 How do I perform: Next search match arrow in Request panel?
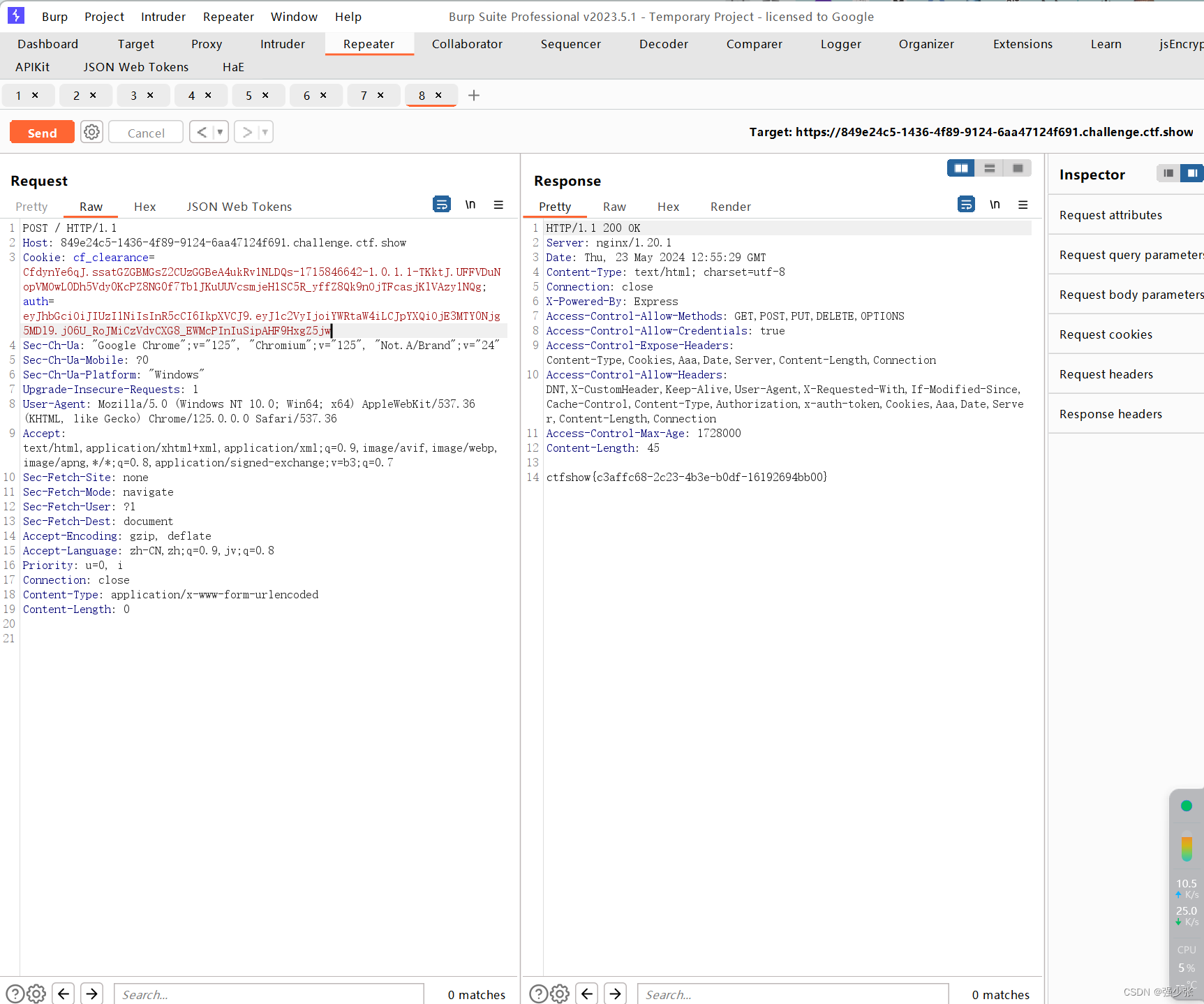pyautogui.click(x=92, y=994)
